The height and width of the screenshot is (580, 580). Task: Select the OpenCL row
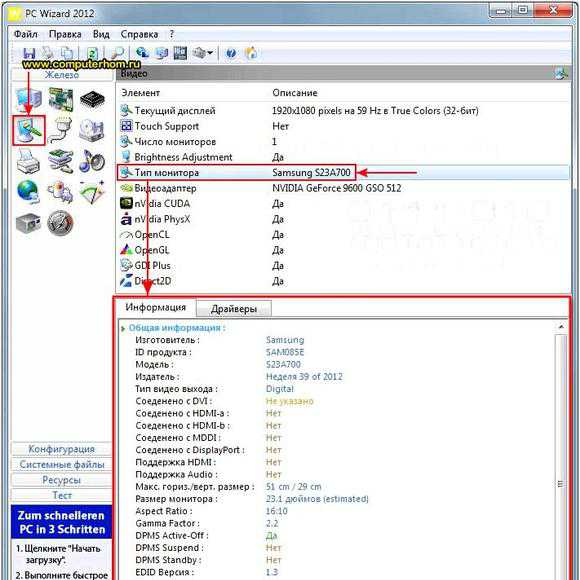click(343, 235)
